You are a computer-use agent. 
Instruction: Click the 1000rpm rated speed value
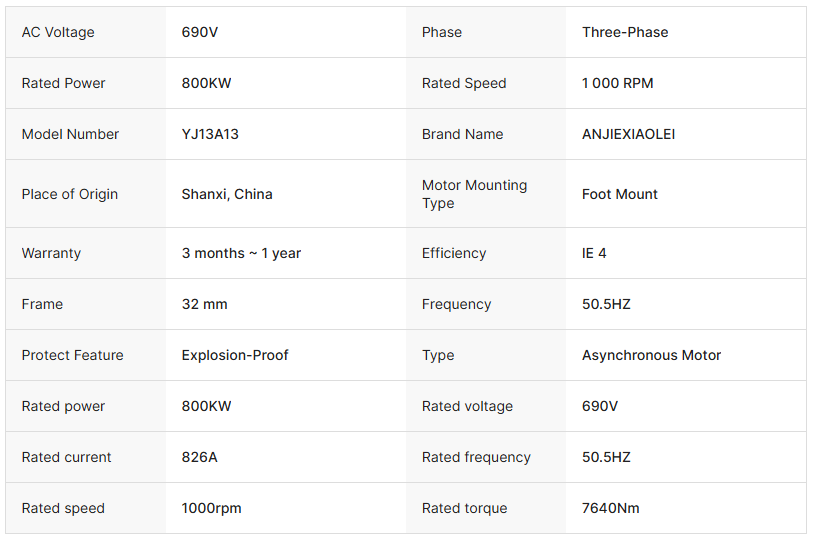(x=211, y=508)
